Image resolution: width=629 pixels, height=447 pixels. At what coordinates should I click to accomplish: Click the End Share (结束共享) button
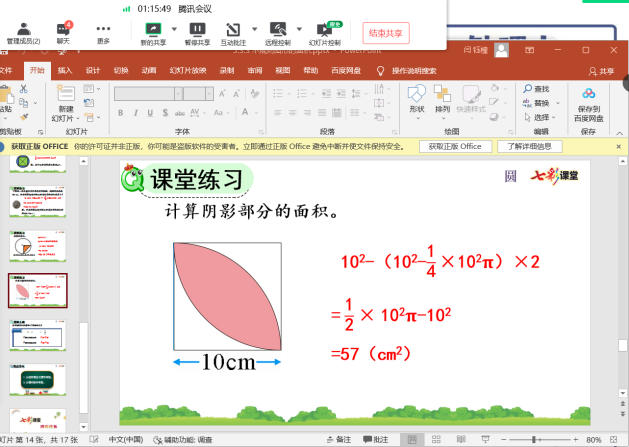(x=385, y=32)
